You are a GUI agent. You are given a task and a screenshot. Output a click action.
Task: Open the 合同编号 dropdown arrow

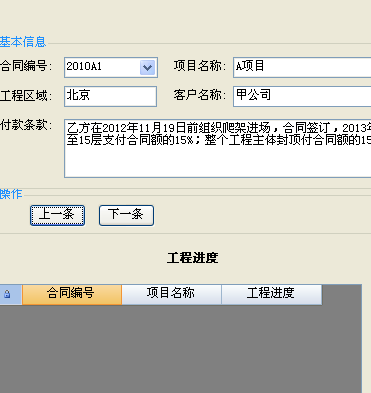pyautogui.click(x=147, y=68)
